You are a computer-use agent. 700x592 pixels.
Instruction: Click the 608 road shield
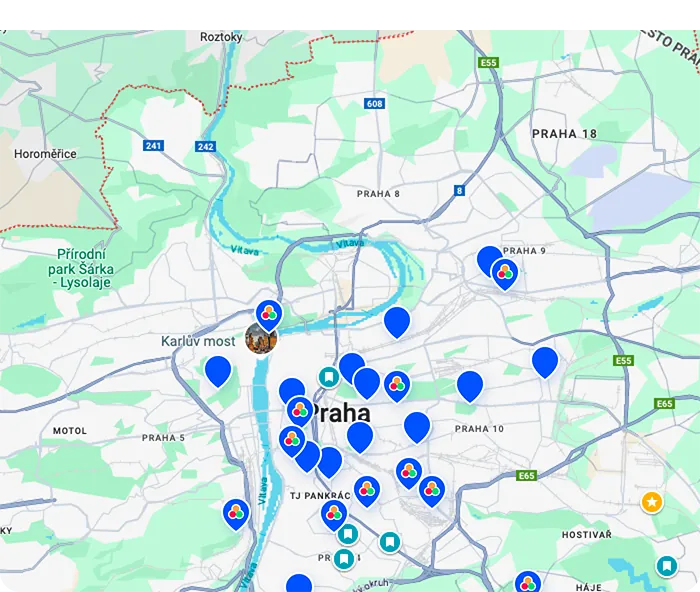click(375, 104)
